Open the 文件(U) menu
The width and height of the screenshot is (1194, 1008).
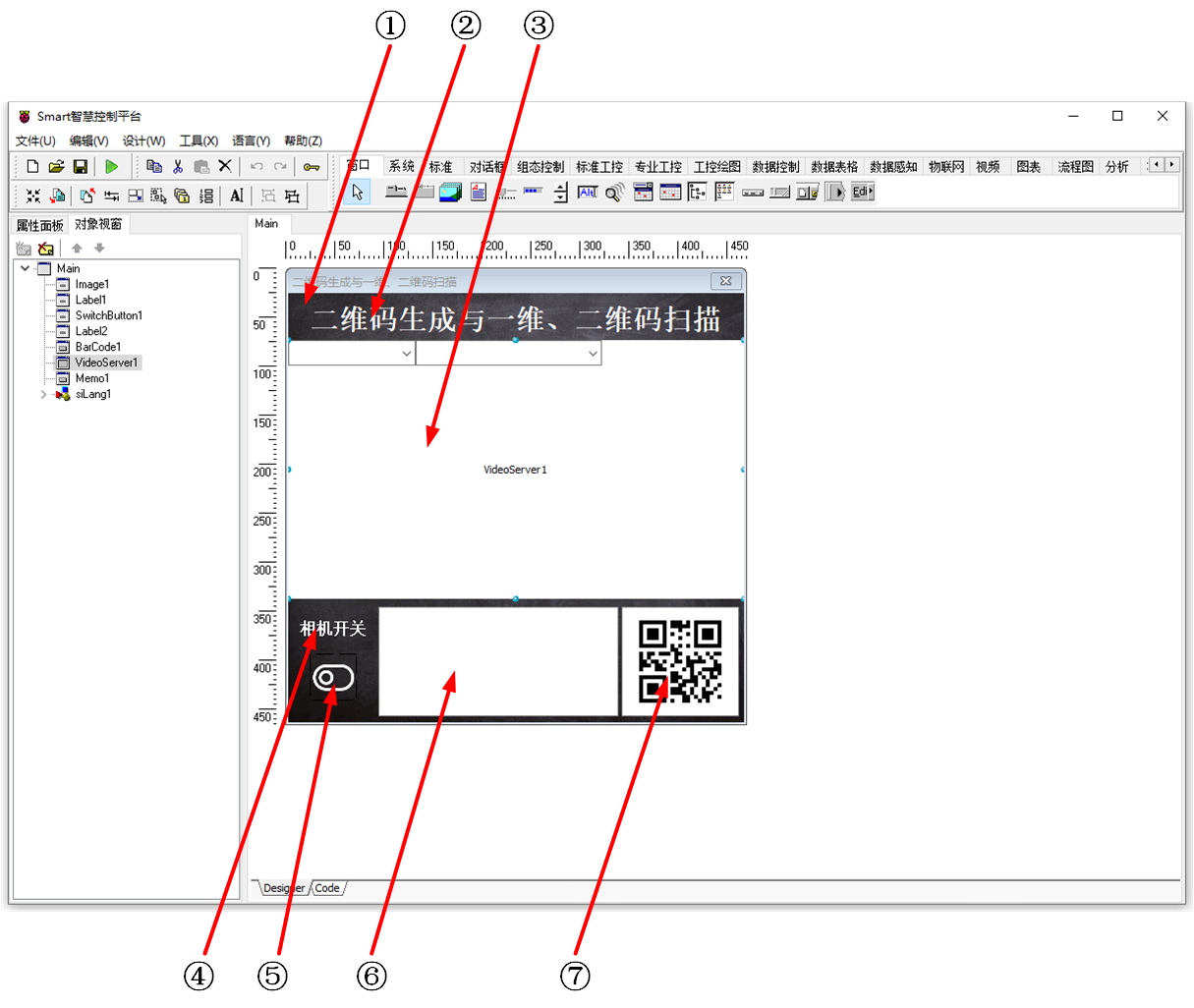[x=35, y=141]
